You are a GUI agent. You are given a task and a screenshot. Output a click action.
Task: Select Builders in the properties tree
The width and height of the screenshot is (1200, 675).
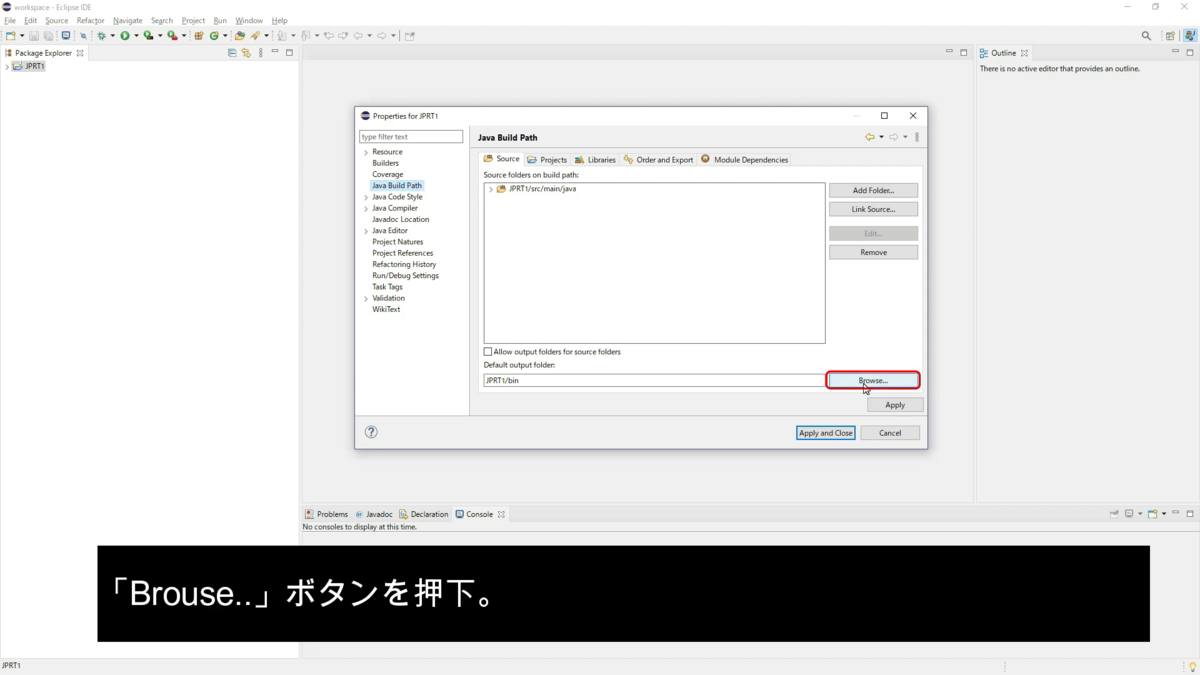[385, 163]
